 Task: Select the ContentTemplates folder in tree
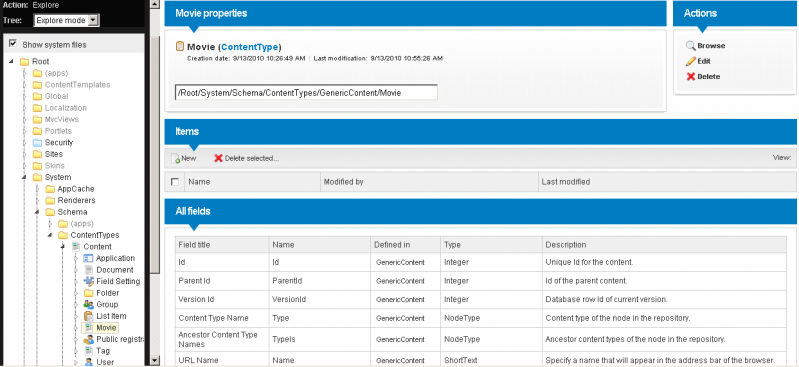(x=77, y=85)
